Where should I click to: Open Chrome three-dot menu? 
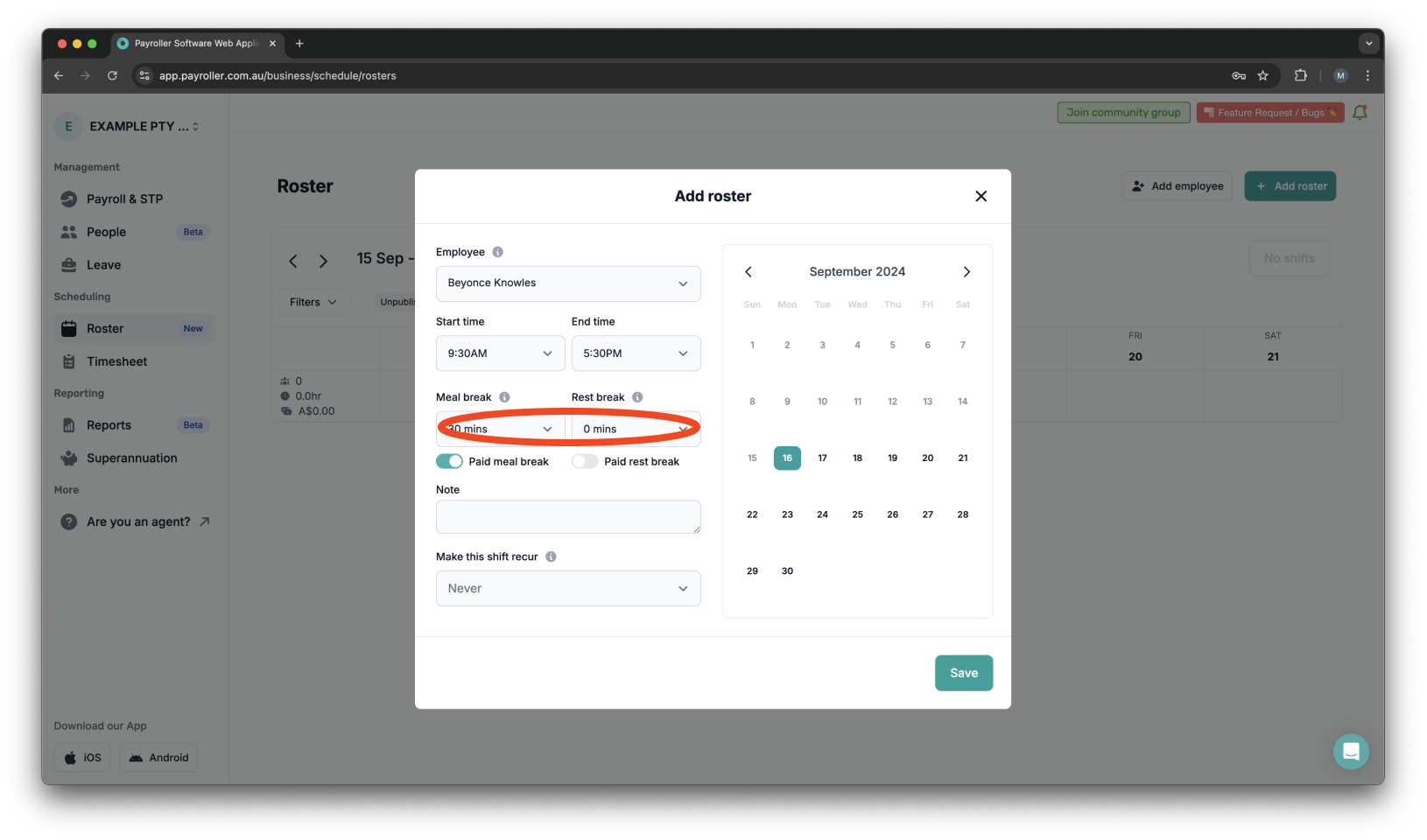tap(1367, 76)
